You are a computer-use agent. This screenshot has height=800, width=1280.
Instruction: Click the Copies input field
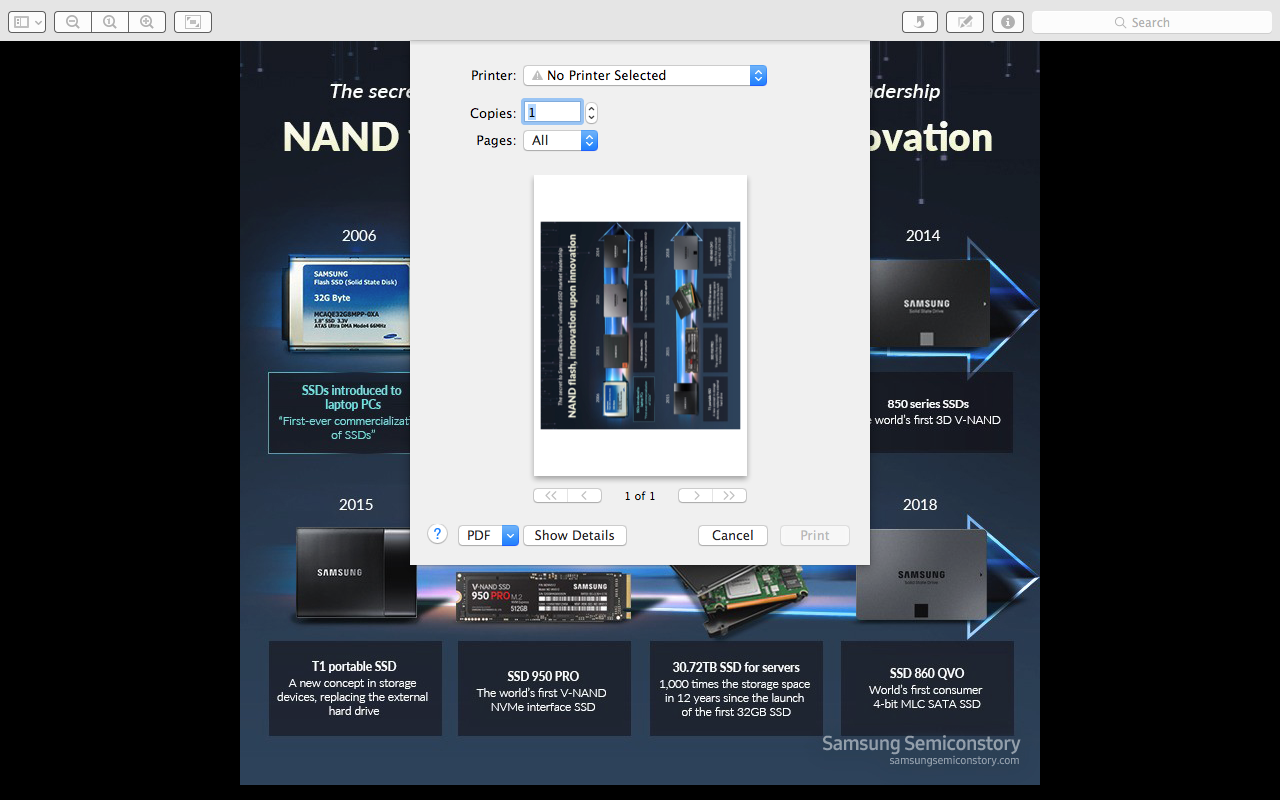click(552, 111)
